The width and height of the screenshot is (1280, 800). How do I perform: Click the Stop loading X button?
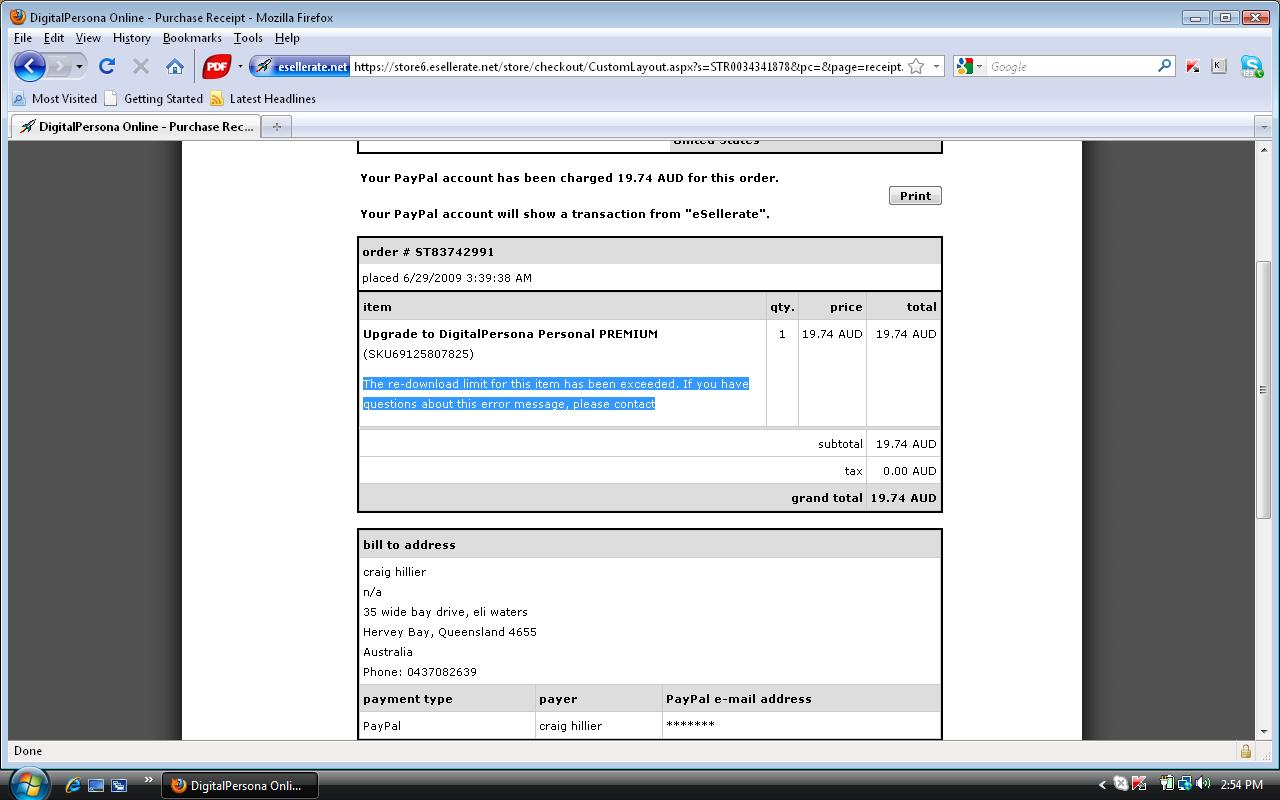(141, 66)
